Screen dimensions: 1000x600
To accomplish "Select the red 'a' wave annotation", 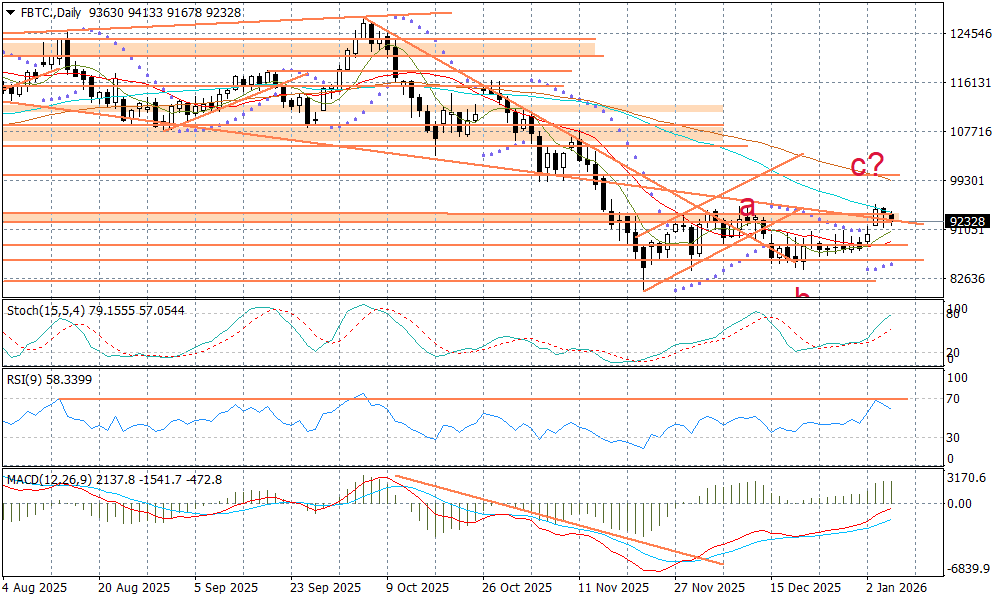I will coord(747,207).
